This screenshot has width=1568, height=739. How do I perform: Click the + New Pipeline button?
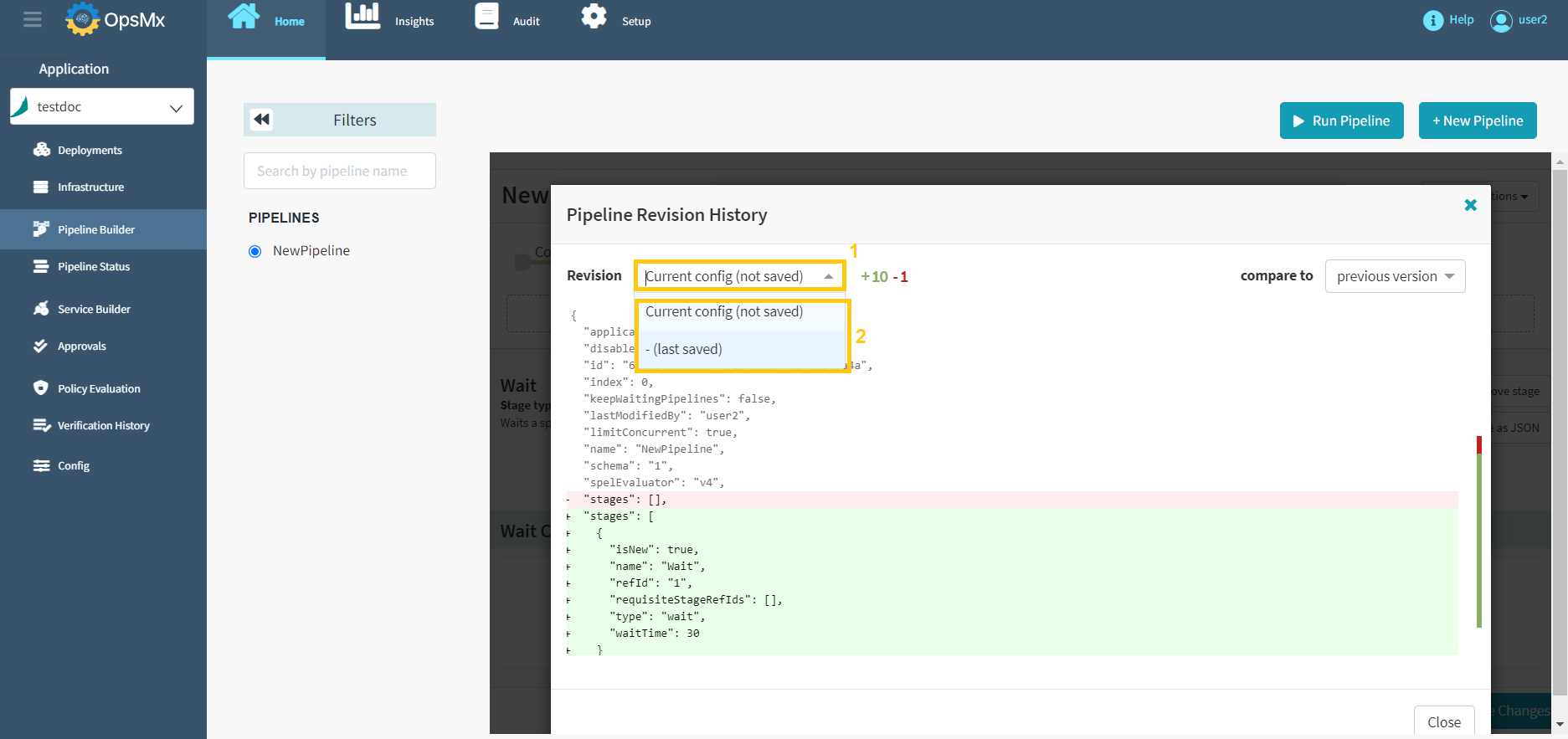[x=1478, y=121]
